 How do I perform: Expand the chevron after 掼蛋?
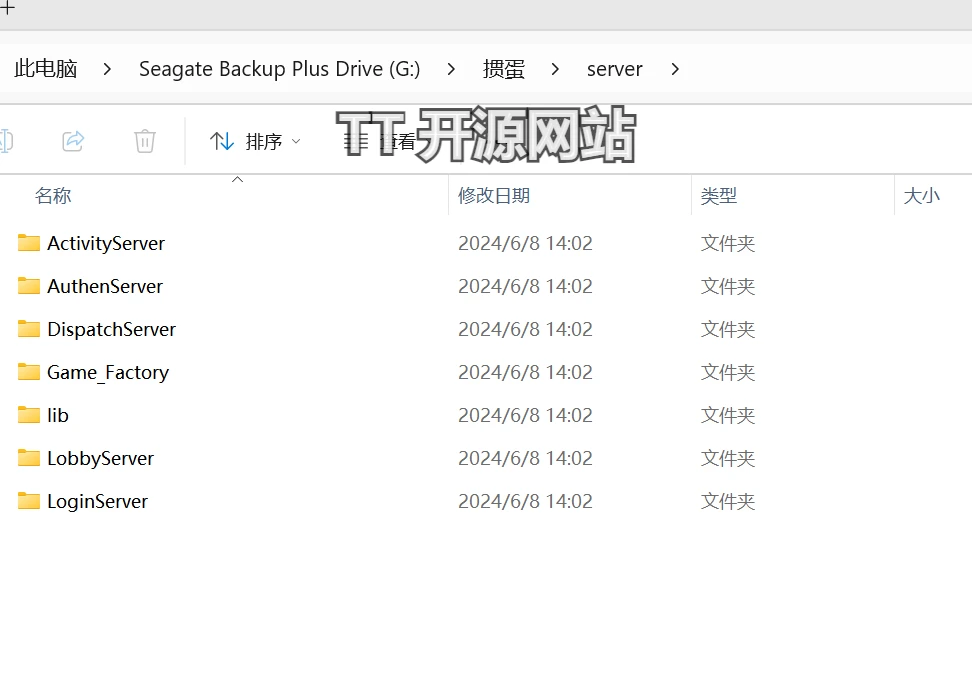555,69
